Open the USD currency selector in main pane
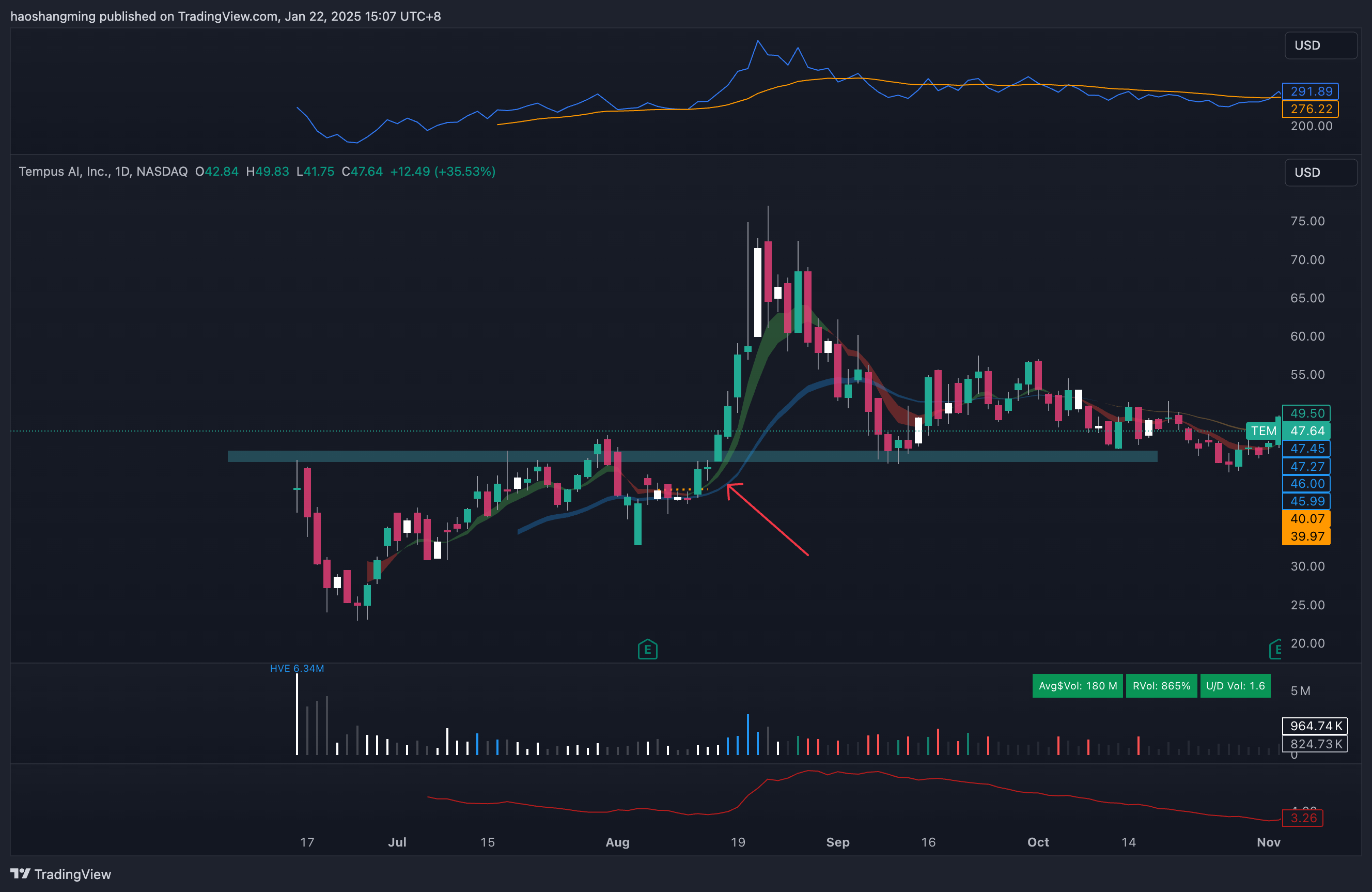The image size is (1372, 892). pyautogui.click(x=1320, y=173)
